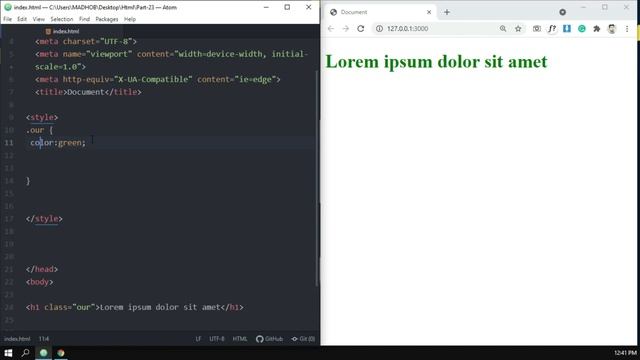This screenshot has height=360, width=640.
Task: Click the color:green; line in the editor
Action: tap(58, 143)
